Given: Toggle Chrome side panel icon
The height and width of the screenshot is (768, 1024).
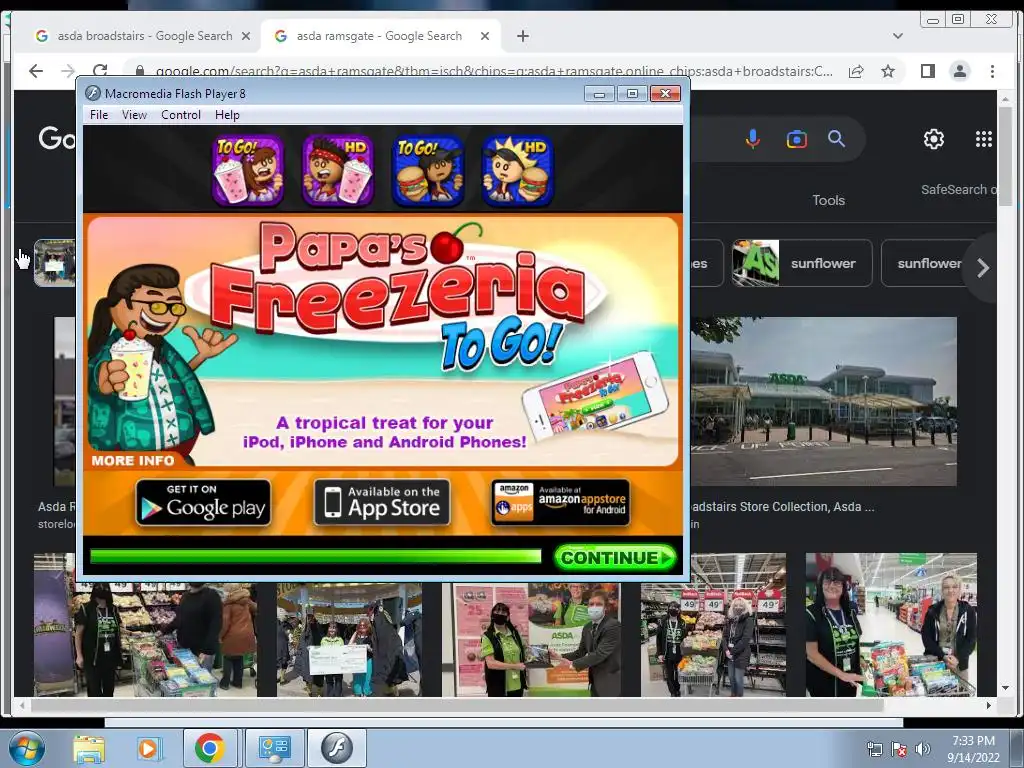Looking at the screenshot, I should (x=927, y=71).
